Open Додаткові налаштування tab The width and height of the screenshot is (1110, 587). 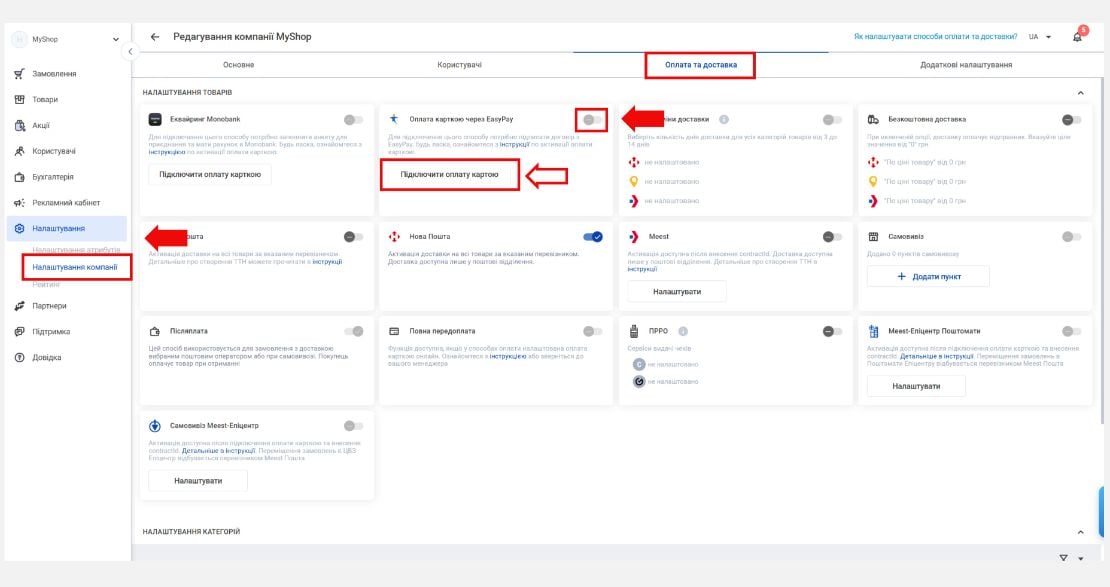point(966,64)
